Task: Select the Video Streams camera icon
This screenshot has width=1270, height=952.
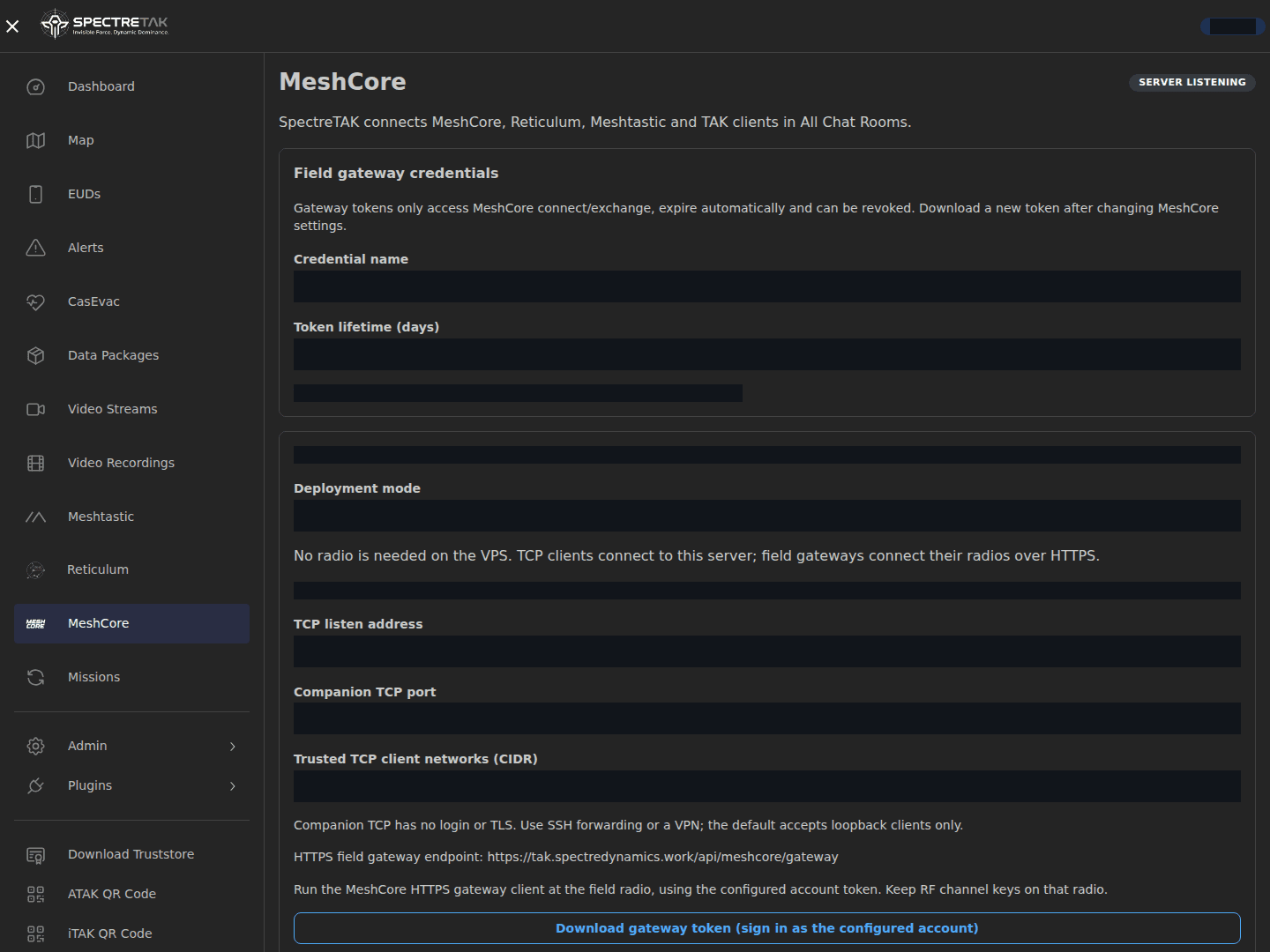Action: click(x=35, y=409)
